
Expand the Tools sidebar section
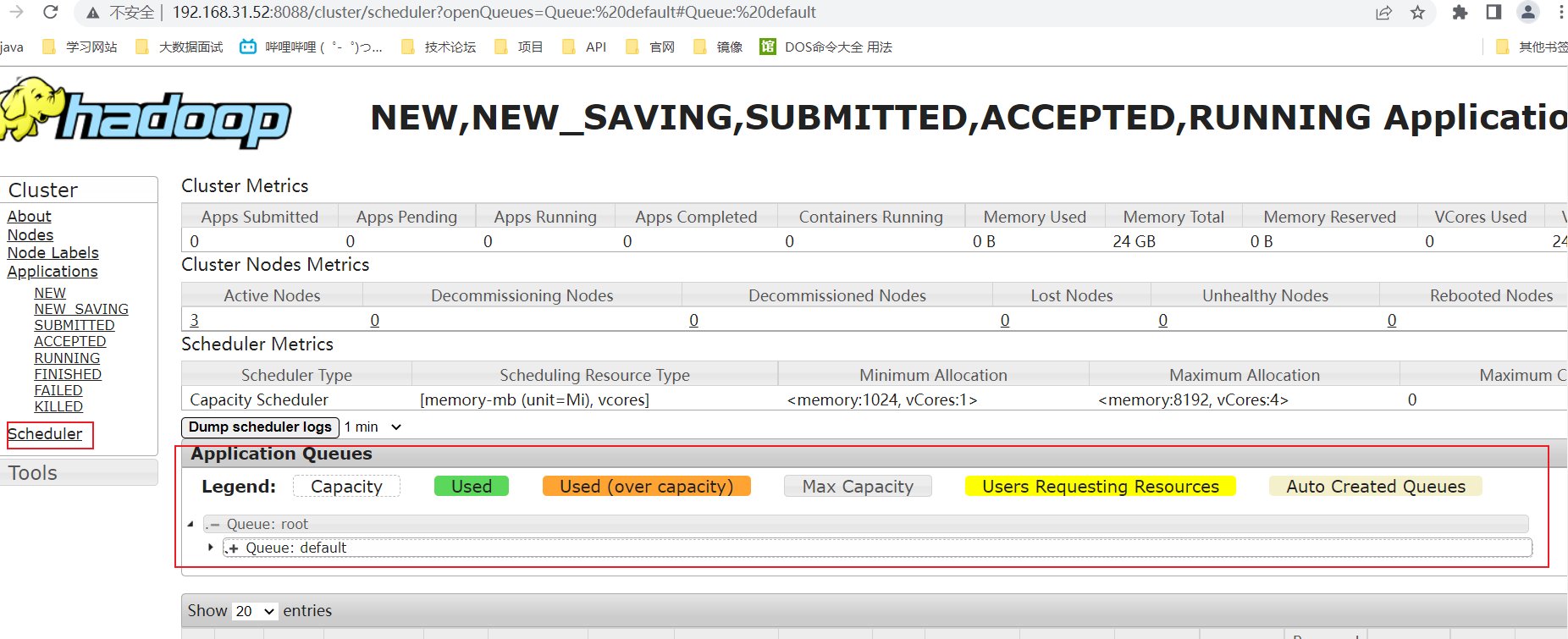[79, 472]
